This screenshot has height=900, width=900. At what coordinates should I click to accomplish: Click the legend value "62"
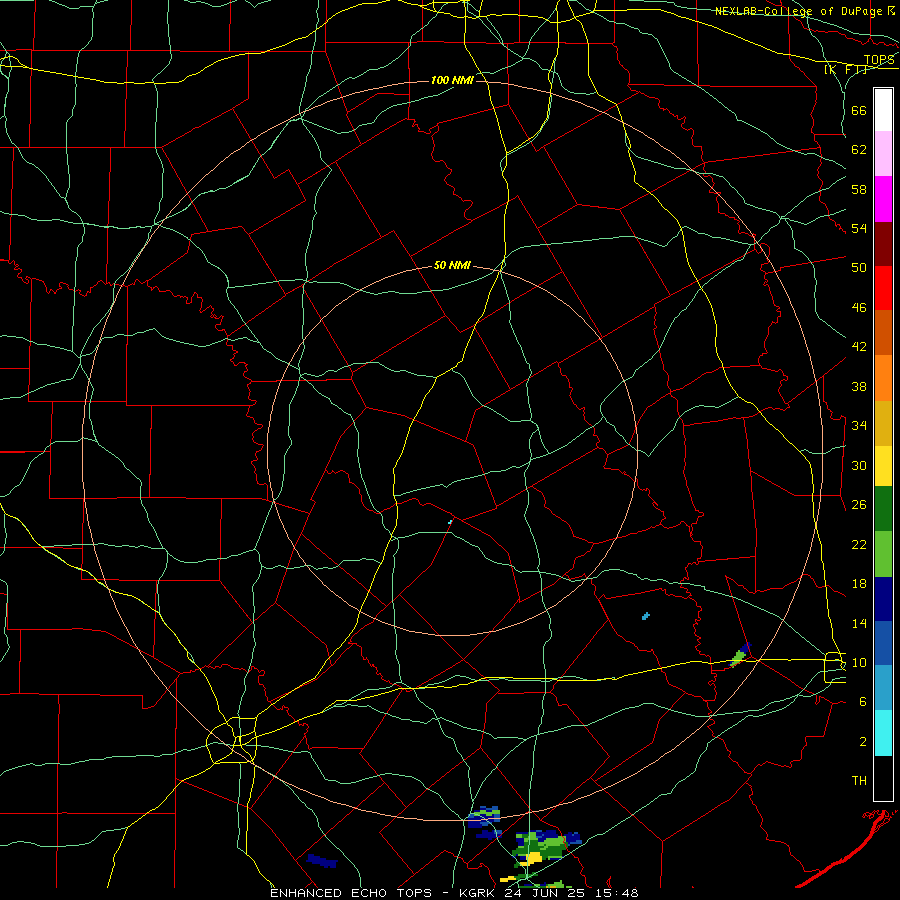click(859, 150)
